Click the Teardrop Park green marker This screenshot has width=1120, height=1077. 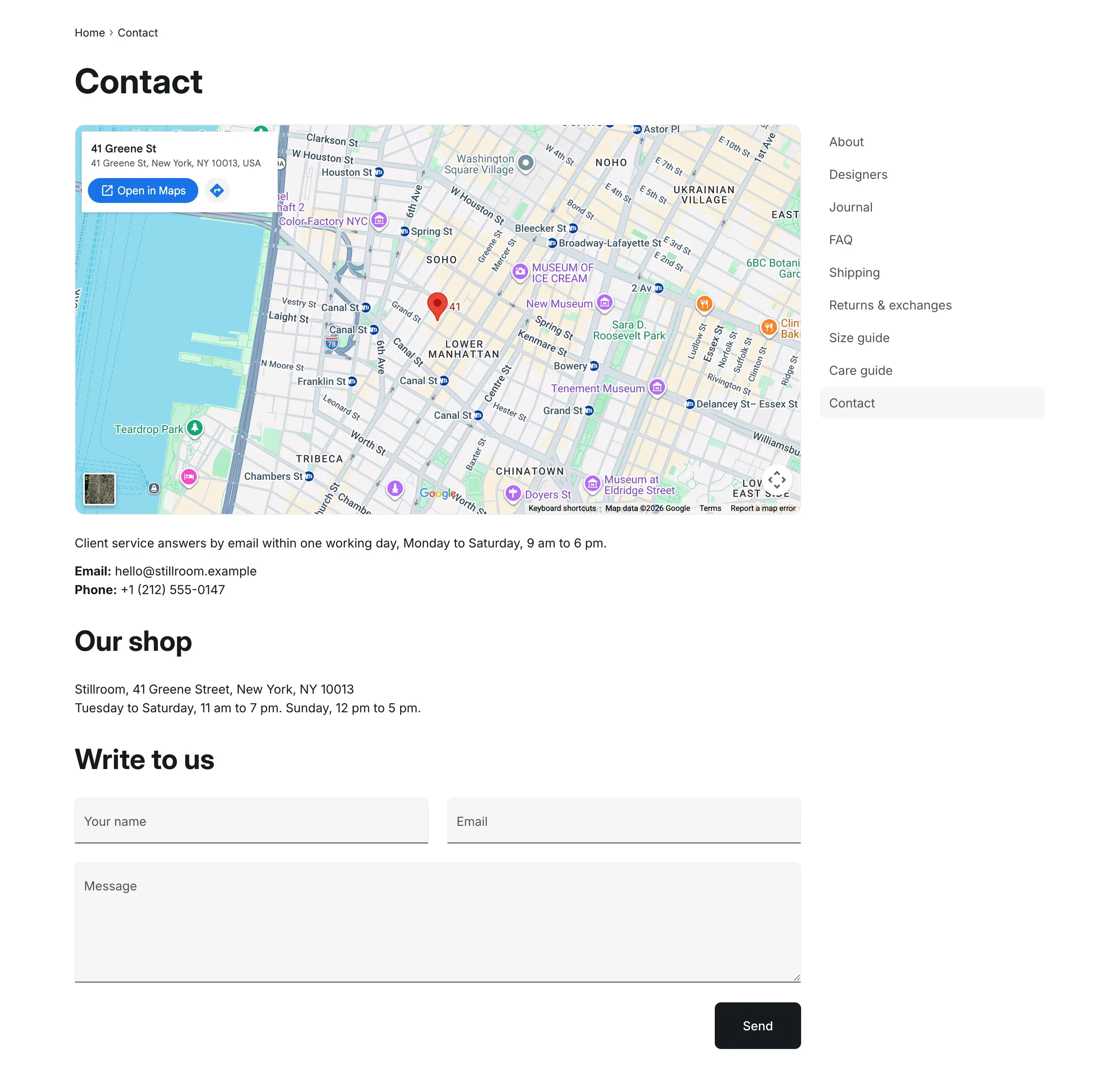click(195, 428)
